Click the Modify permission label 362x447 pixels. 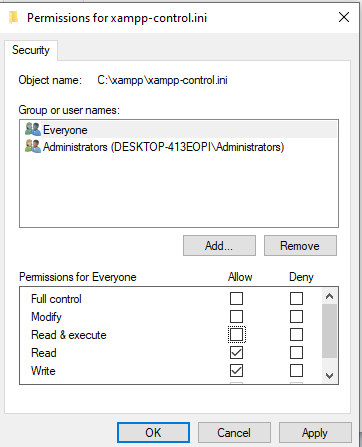46,317
